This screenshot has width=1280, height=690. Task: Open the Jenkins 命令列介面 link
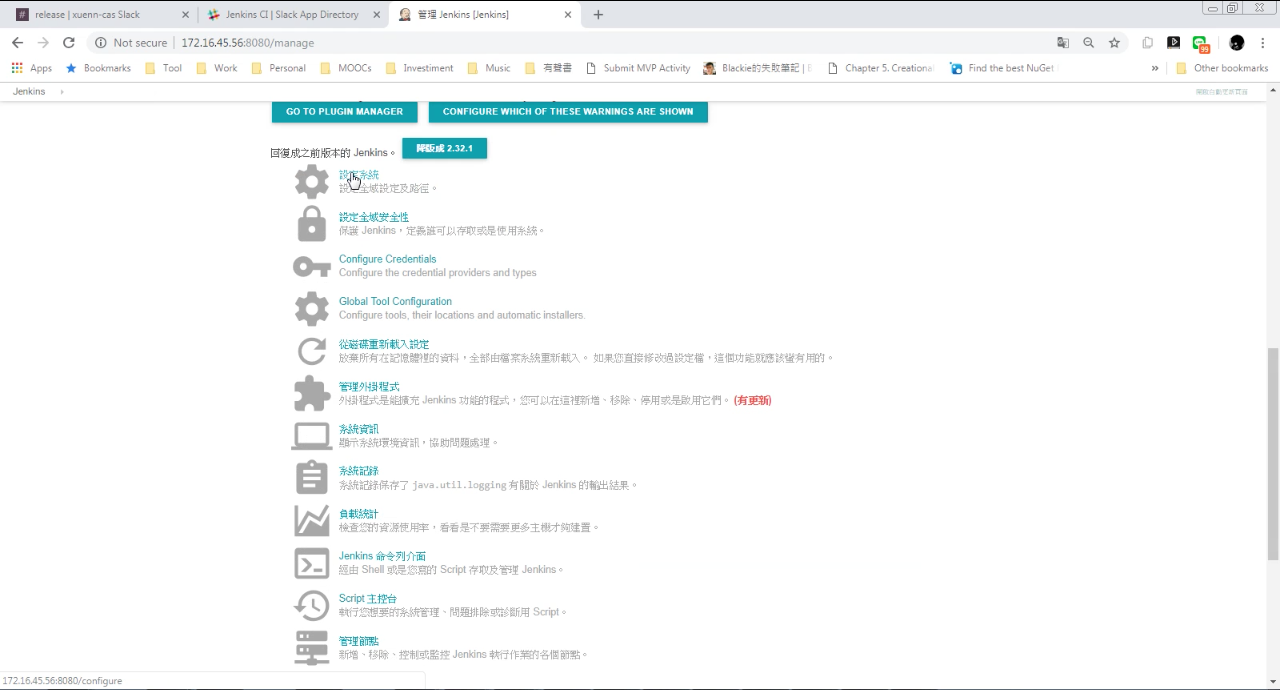pyautogui.click(x=382, y=556)
